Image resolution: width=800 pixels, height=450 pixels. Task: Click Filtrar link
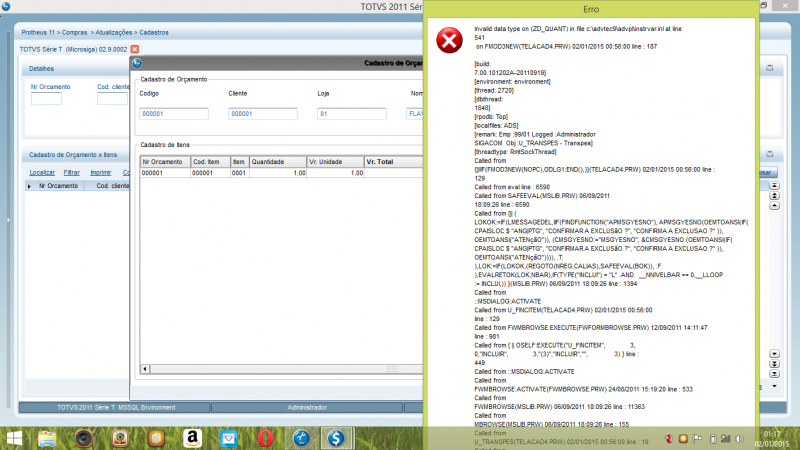coord(71,172)
